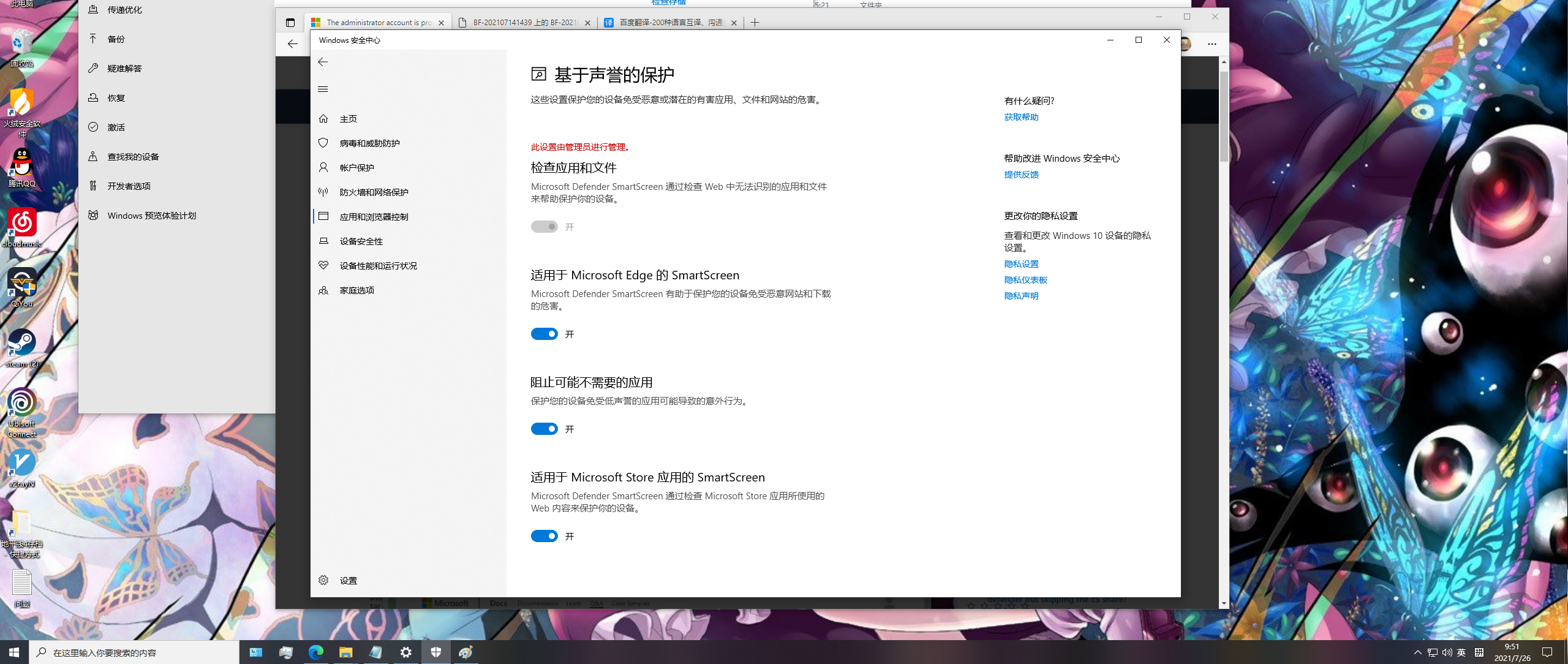Open v2rayN desktop icon
This screenshot has width=1568, height=664.
click(x=22, y=468)
